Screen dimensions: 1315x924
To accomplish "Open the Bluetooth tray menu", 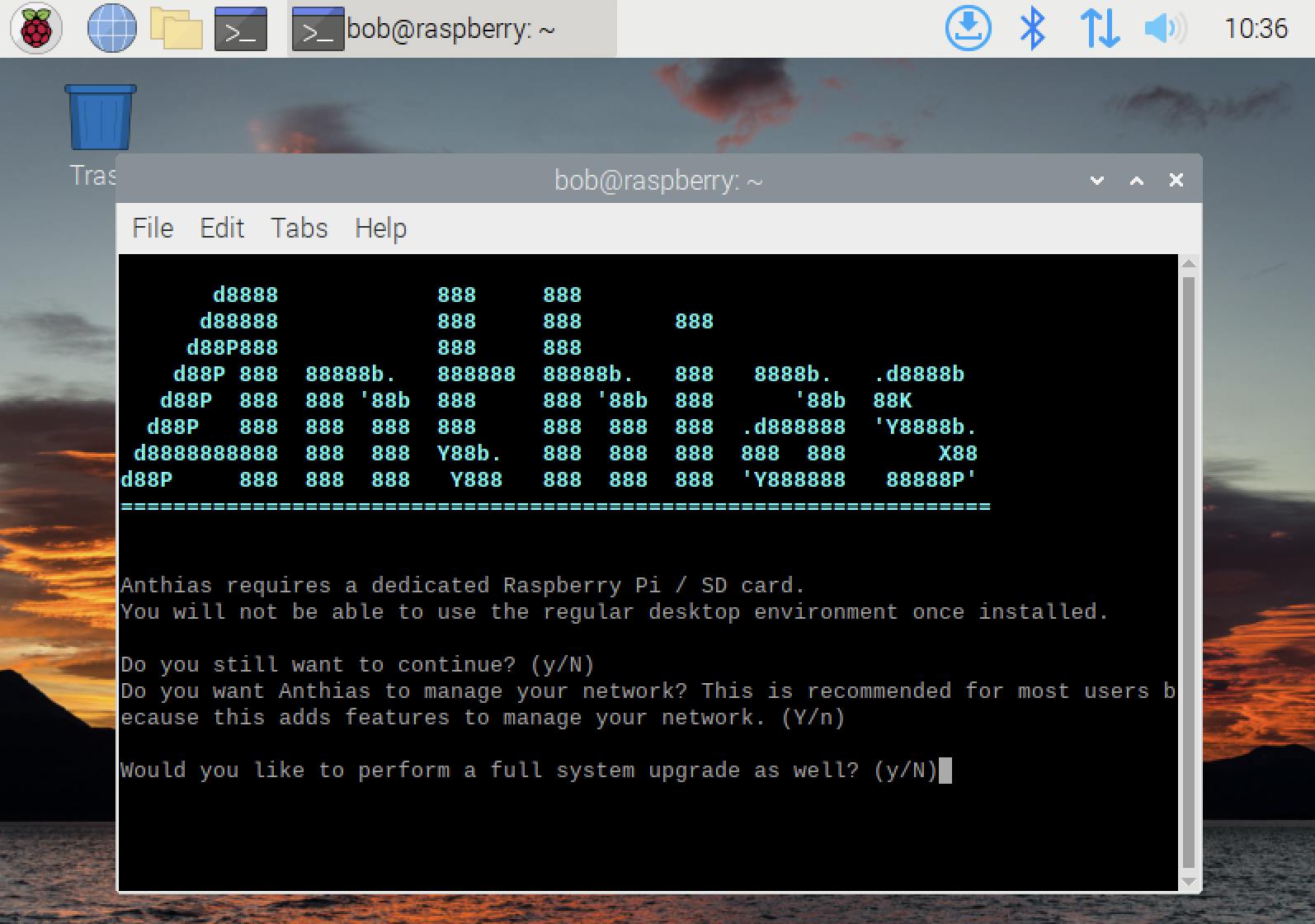I will tap(1032, 29).
